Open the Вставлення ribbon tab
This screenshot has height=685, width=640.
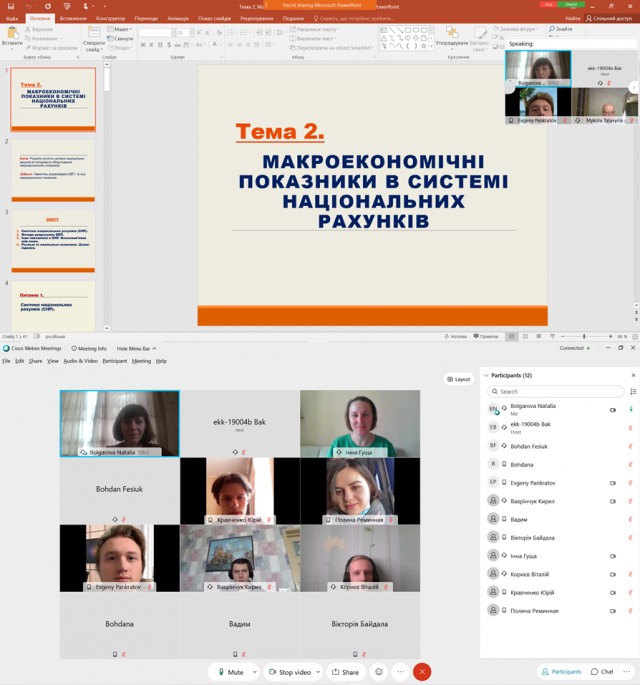[73, 18]
